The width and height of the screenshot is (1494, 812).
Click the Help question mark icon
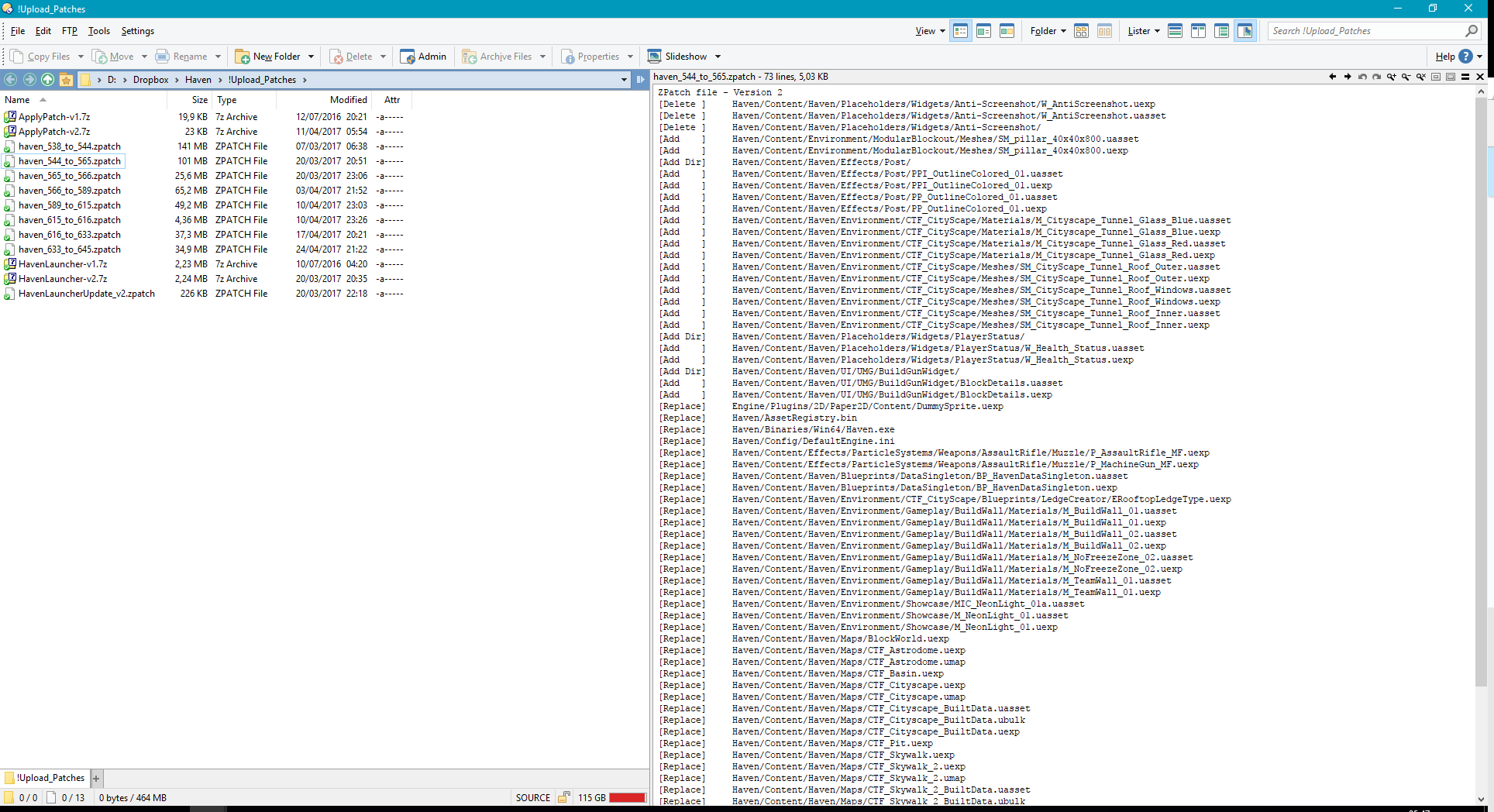click(1465, 57)
